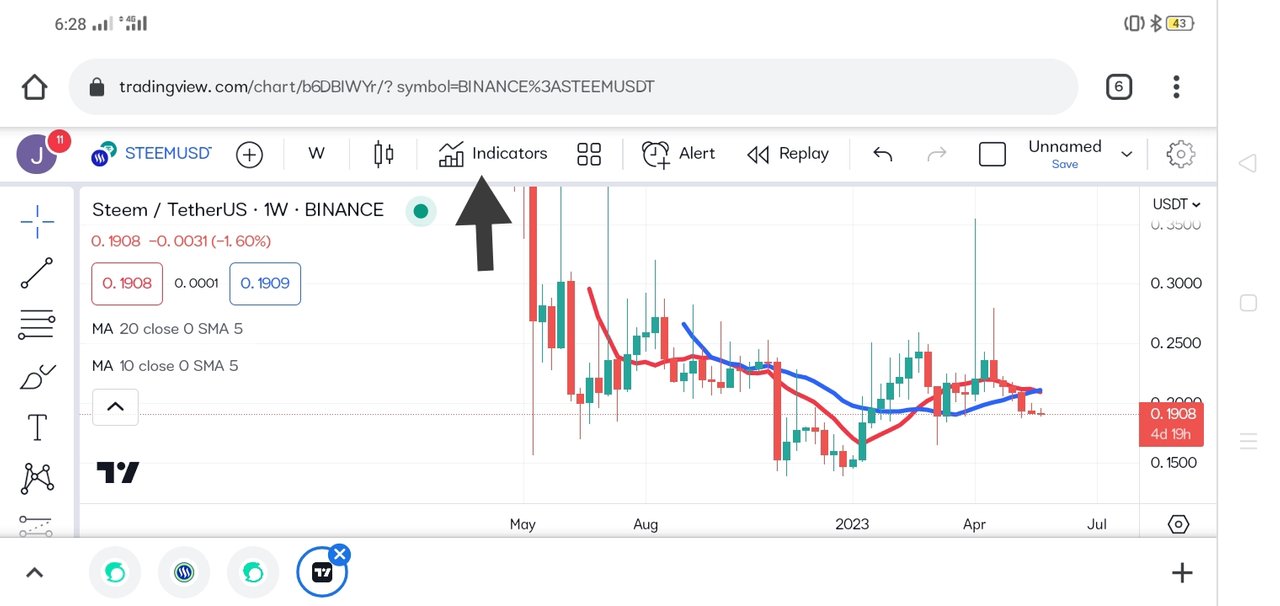Select the trend line drawing tool

click(37, 273)
